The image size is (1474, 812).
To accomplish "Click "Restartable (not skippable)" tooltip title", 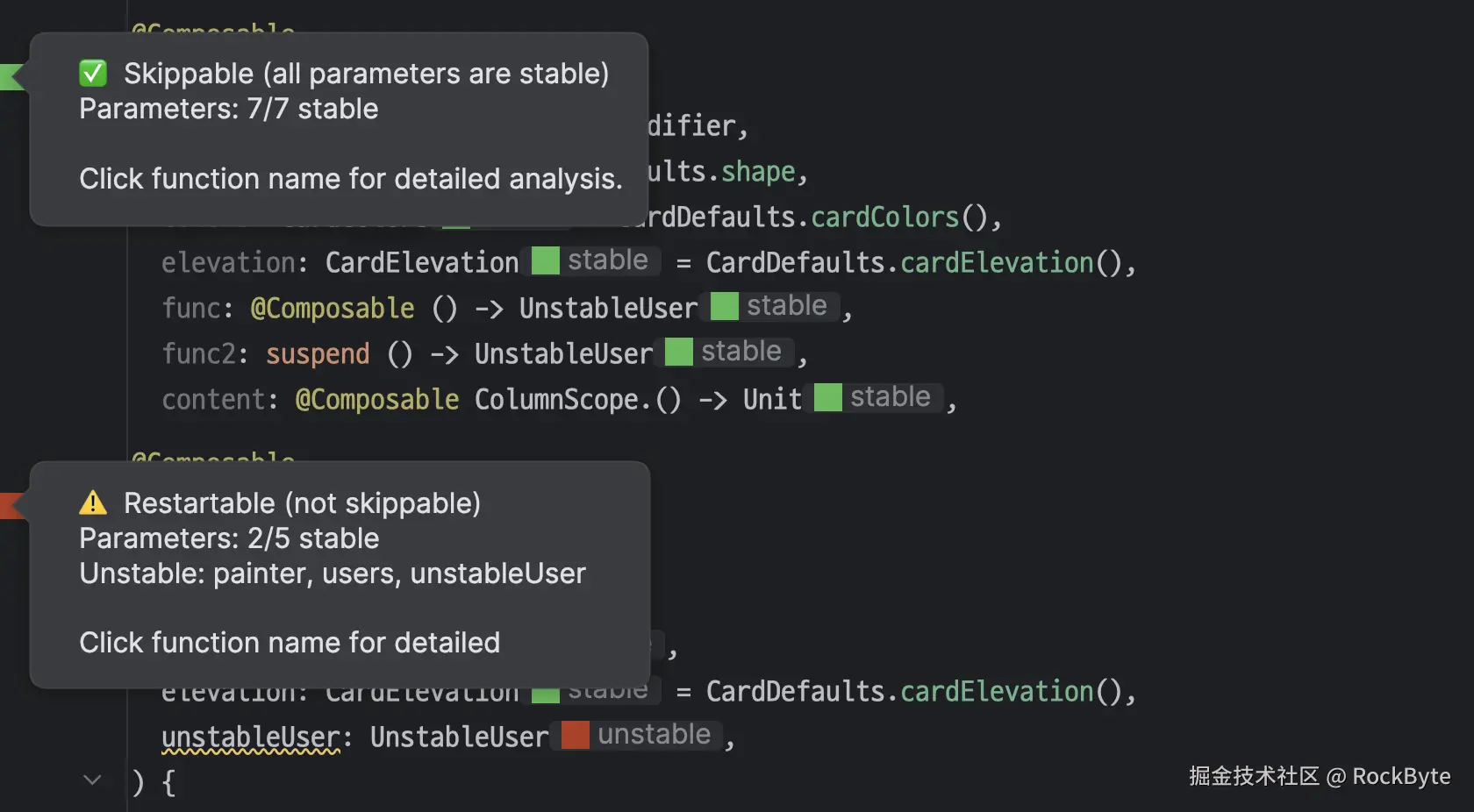I will (x=302, y=503).
